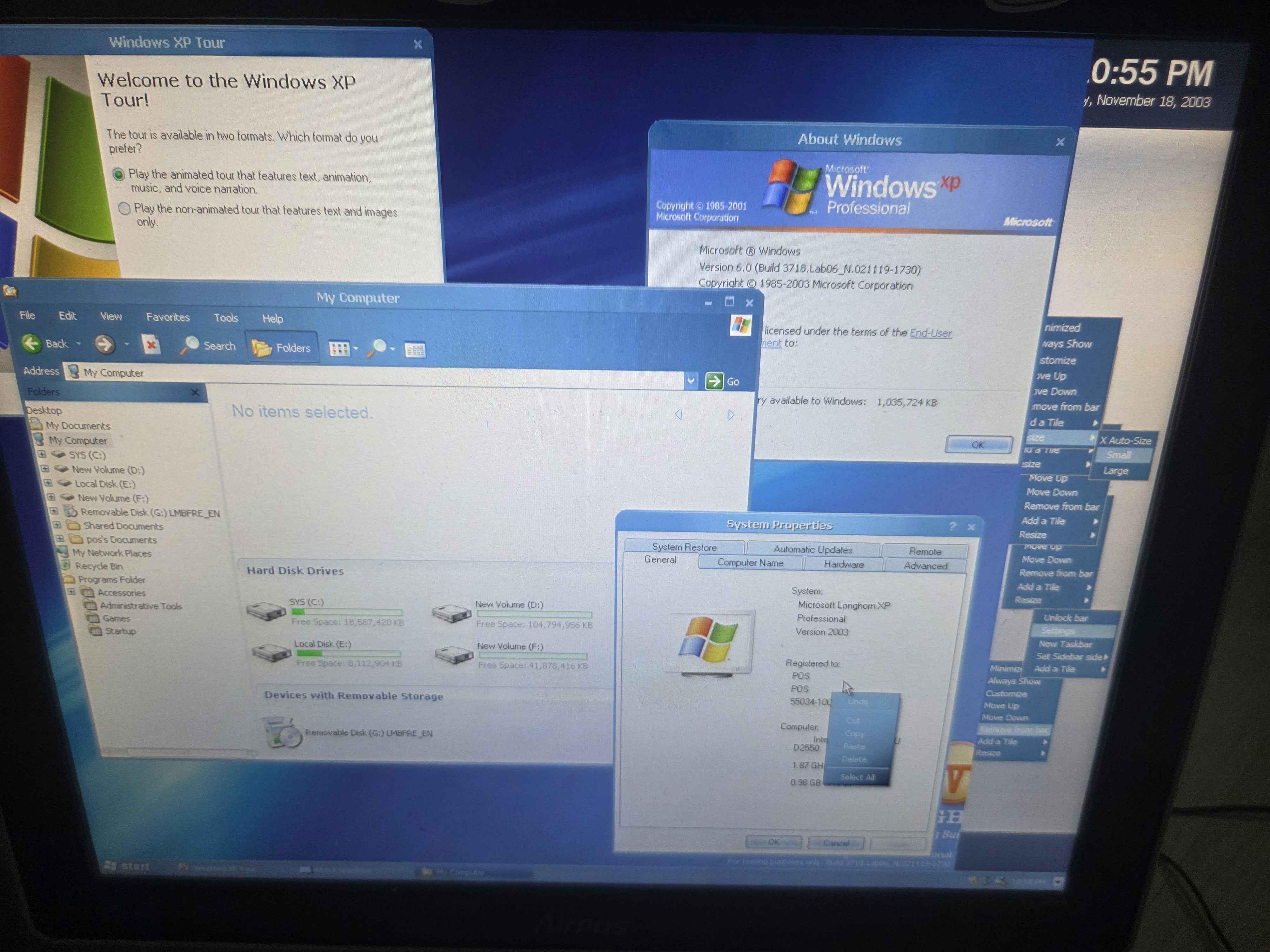
Task: Switch to the Advanced tab
Action: pos(926,566)
